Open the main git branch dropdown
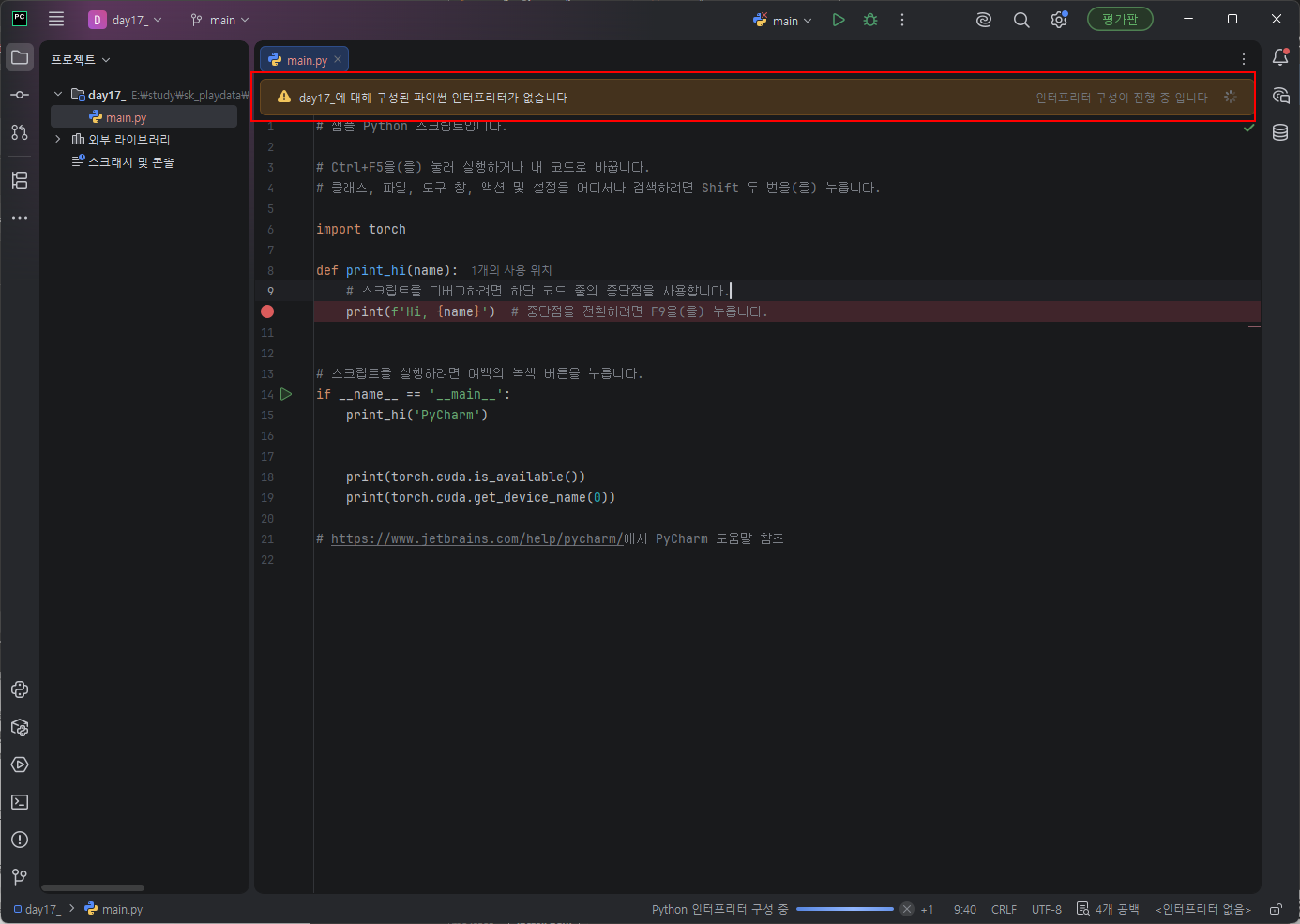 220,20
